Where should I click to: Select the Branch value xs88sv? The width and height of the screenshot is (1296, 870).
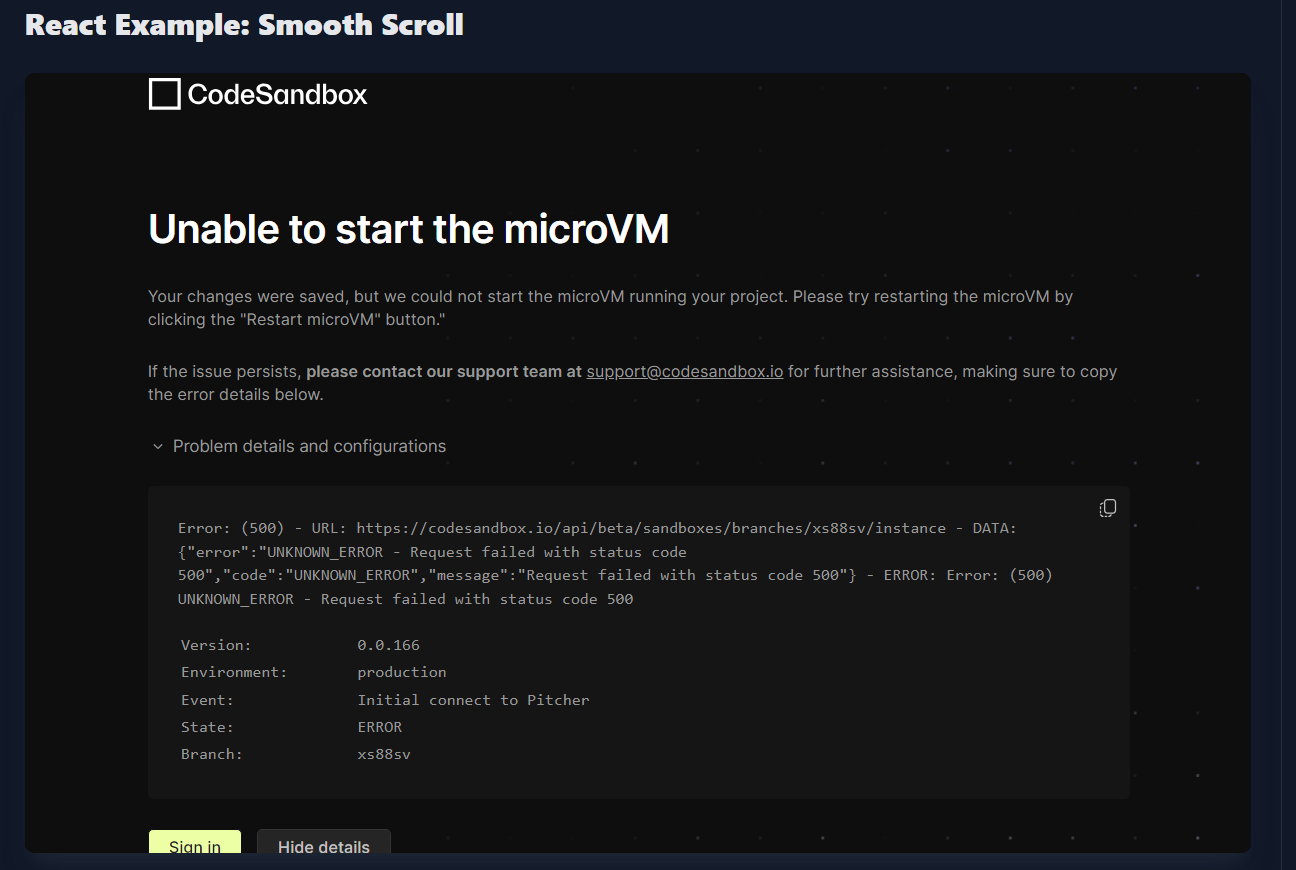point(384,754)
